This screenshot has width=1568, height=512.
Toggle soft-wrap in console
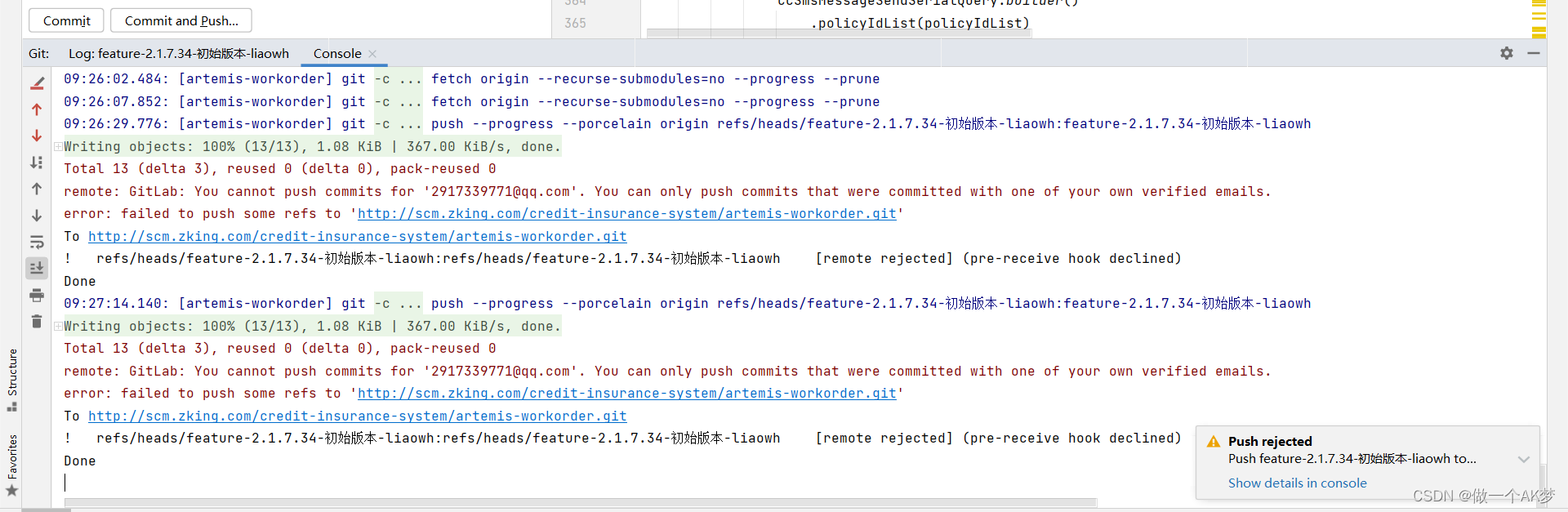37,242
